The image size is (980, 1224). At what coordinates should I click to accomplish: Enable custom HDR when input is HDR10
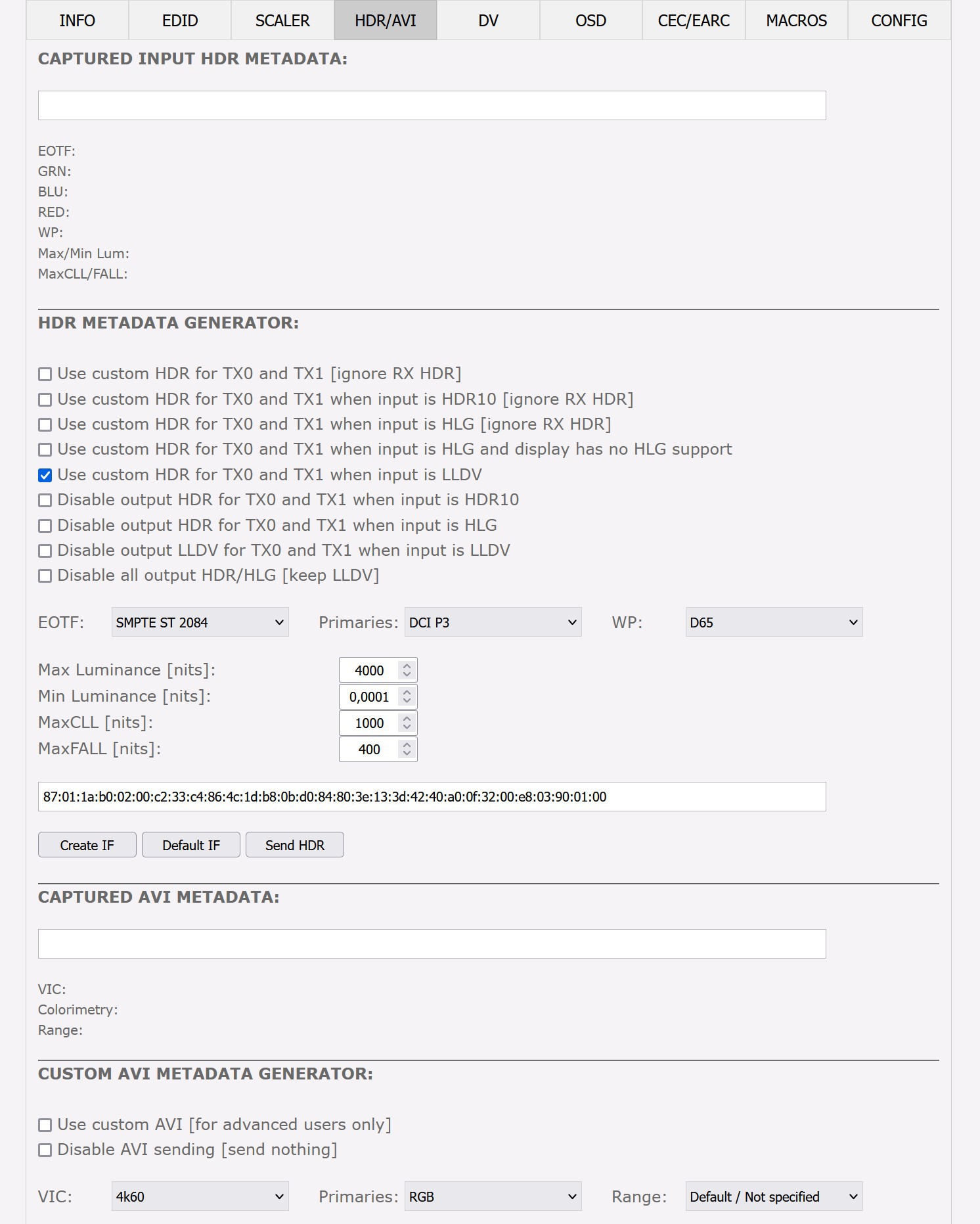[45, 399]
